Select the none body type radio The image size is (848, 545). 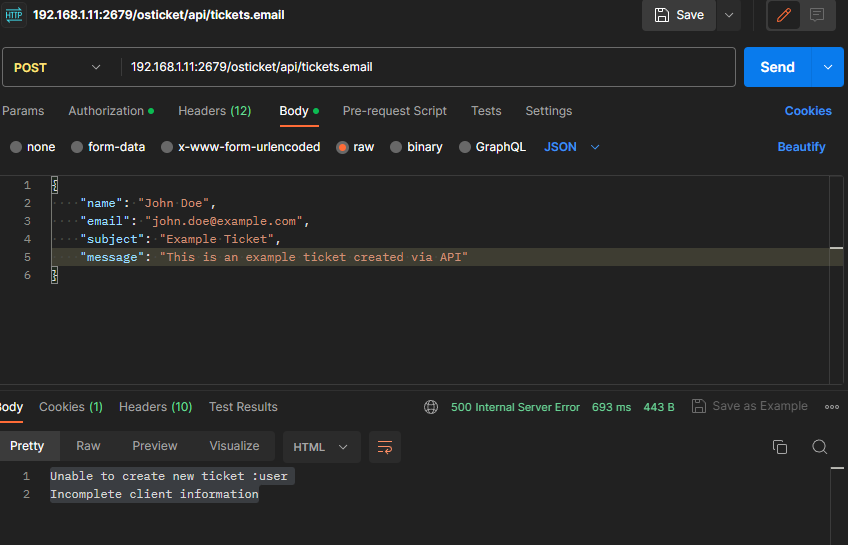16,147
